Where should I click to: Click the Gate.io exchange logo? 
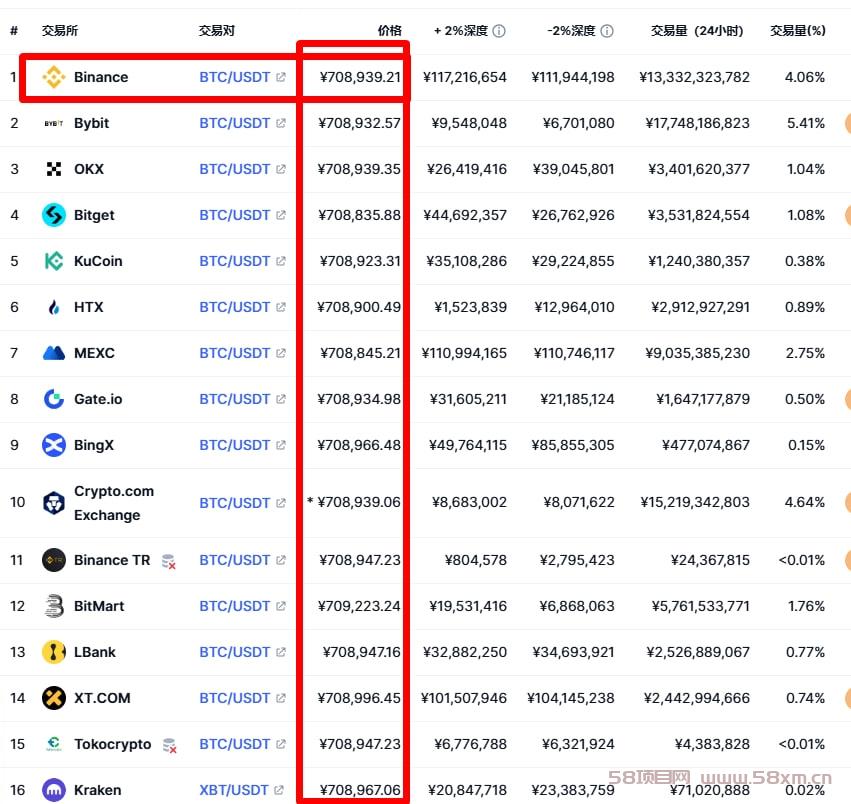click(x=54, y=400)
